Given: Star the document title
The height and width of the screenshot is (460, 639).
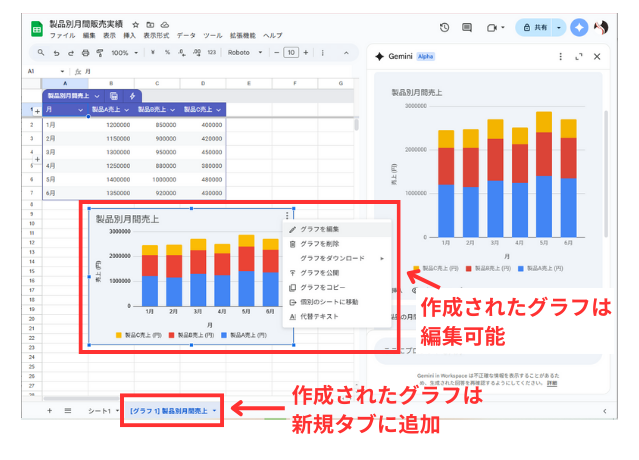Looking at the screenshot, I should tap(135, 23).
